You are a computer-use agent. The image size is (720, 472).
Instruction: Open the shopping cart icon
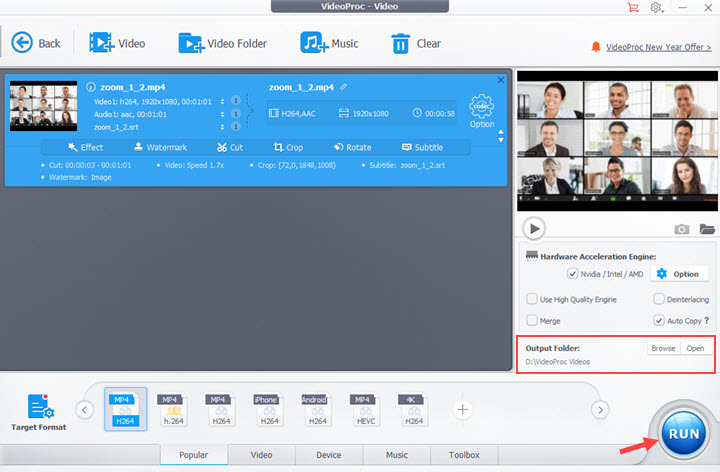click(x=633, y=7)
